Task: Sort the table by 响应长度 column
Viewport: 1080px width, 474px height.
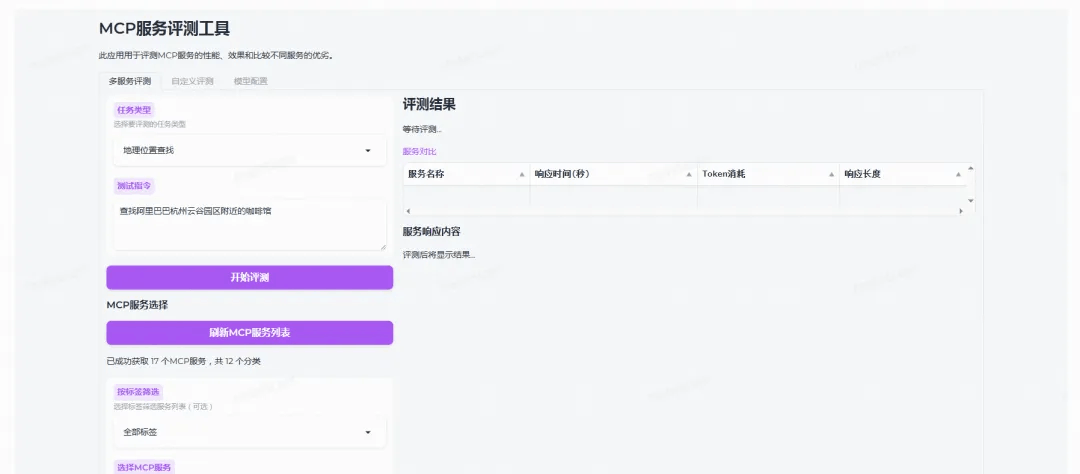Action: tap(958, 175)
